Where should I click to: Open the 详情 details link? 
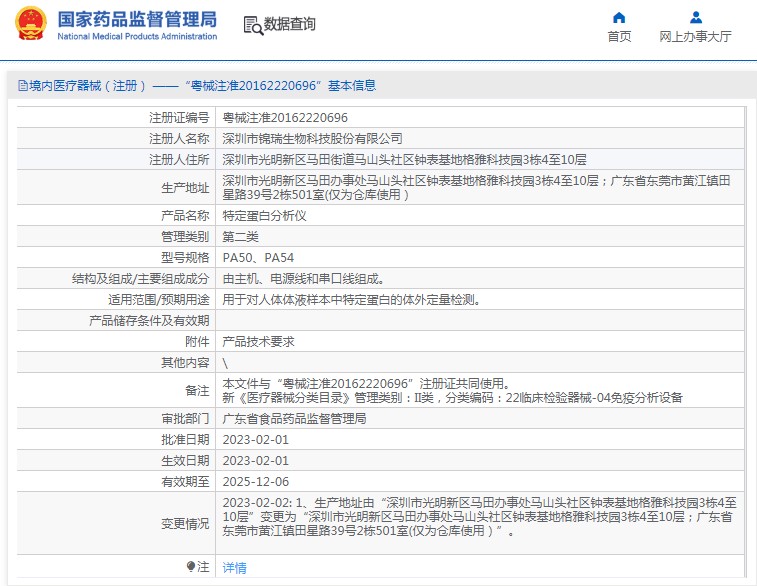click(x=235, y=568)
